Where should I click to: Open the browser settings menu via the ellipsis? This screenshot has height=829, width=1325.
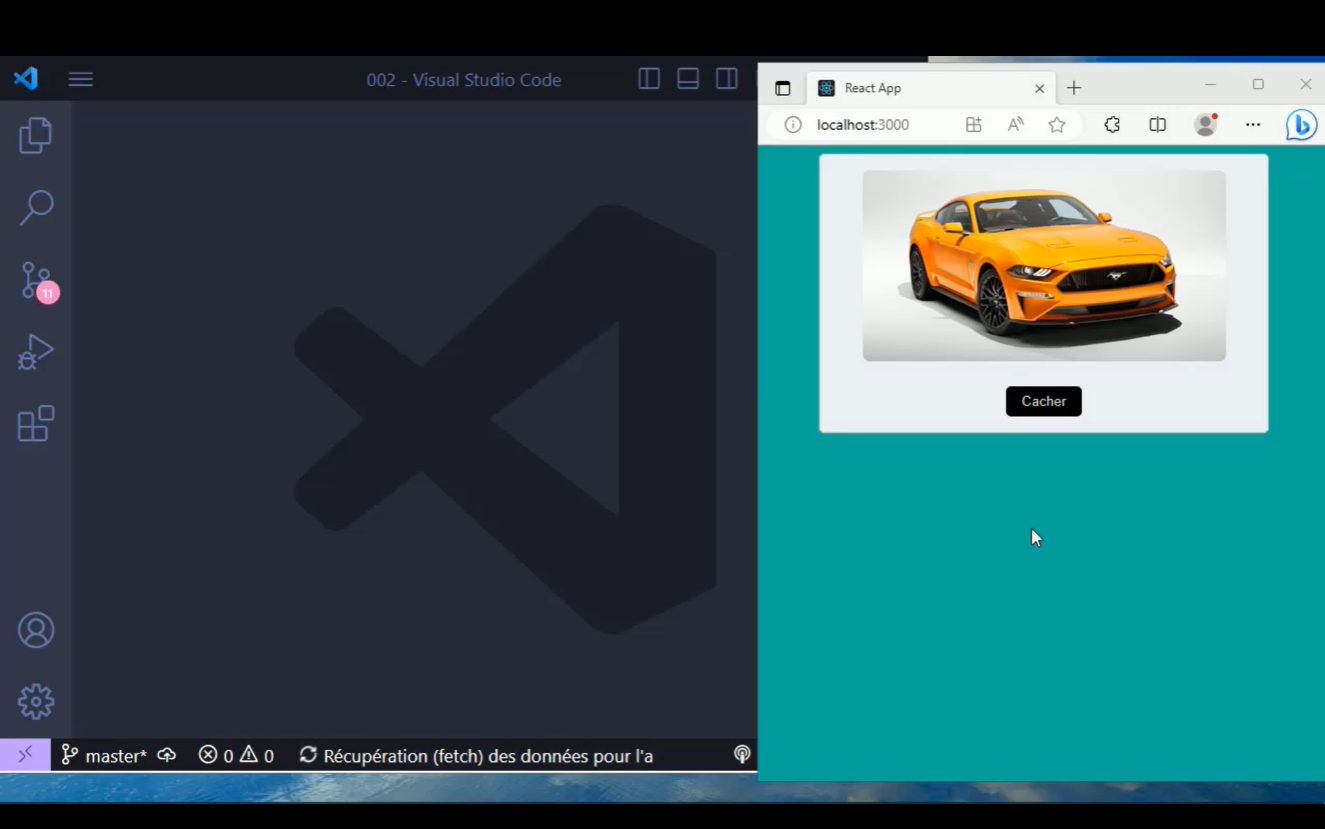(1252, 124)
